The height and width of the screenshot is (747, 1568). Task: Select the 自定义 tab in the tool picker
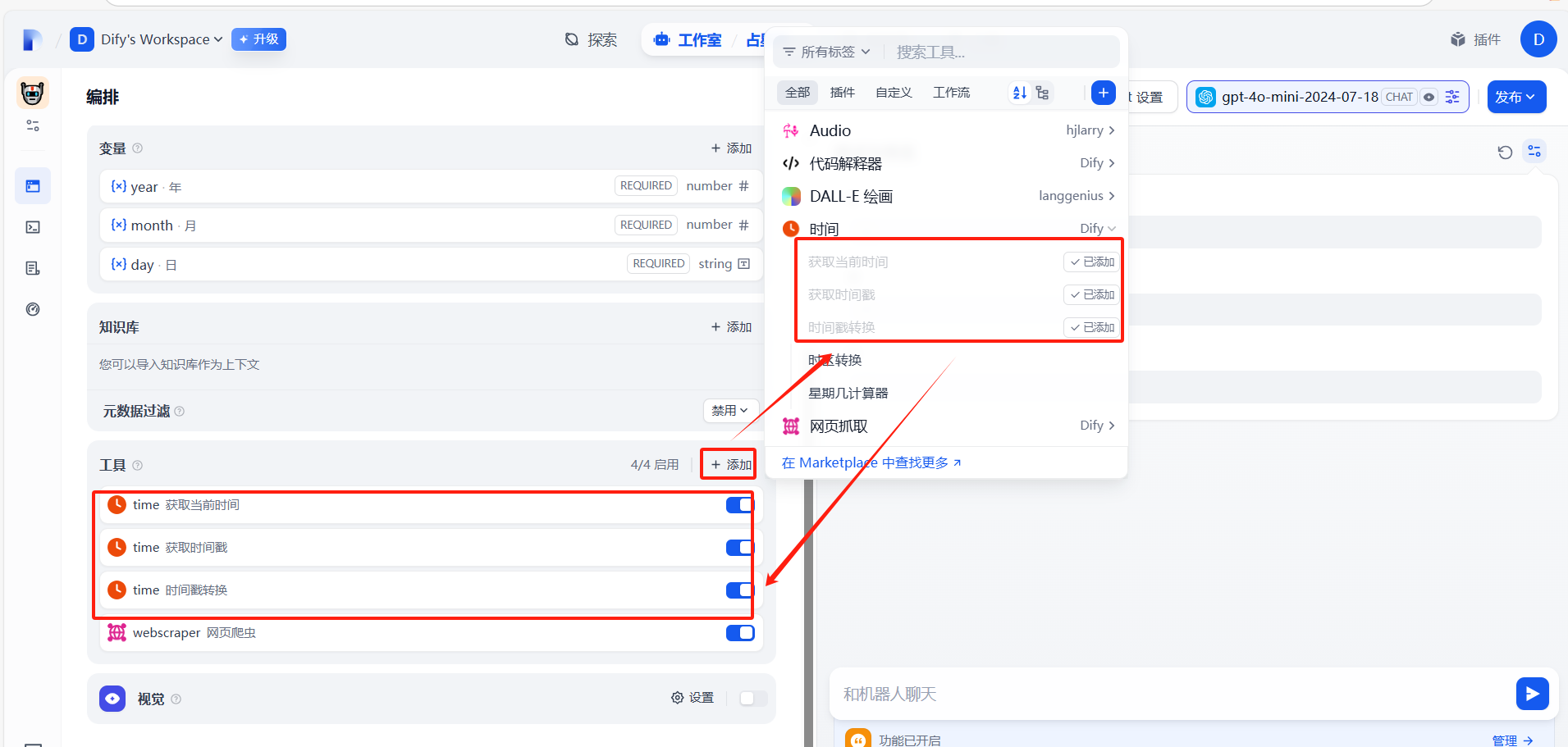(894, 93)
